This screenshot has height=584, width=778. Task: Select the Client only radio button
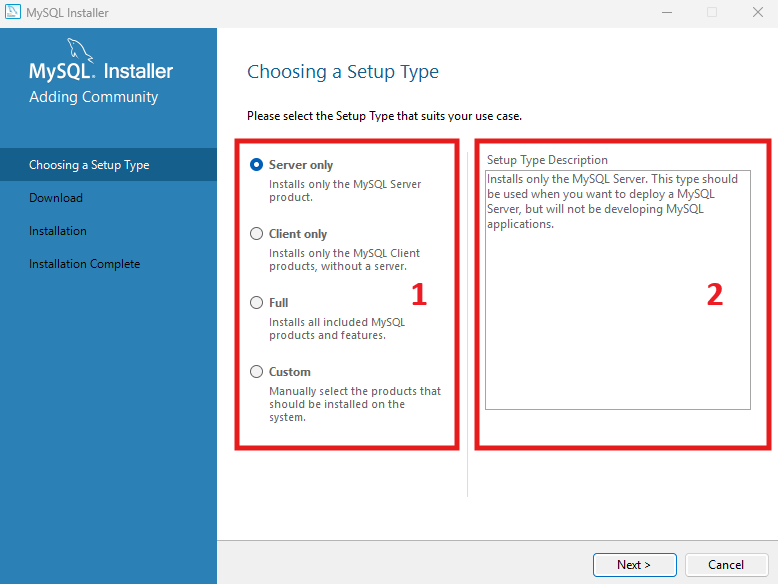256,234
